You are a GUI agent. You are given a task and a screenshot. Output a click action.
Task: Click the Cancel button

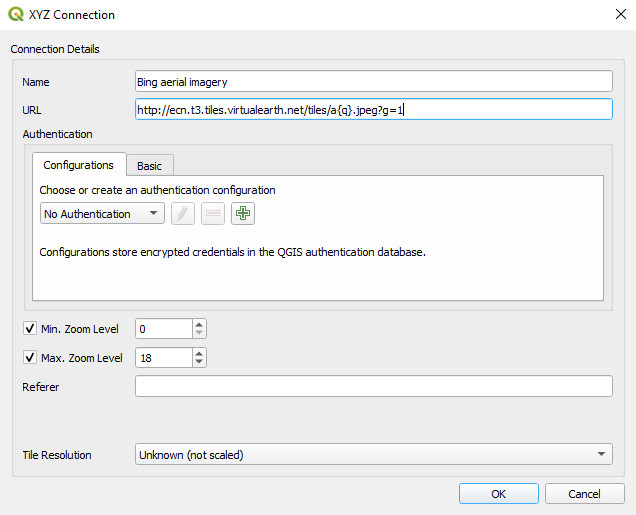pyautogui.click(x=584, y=494)
